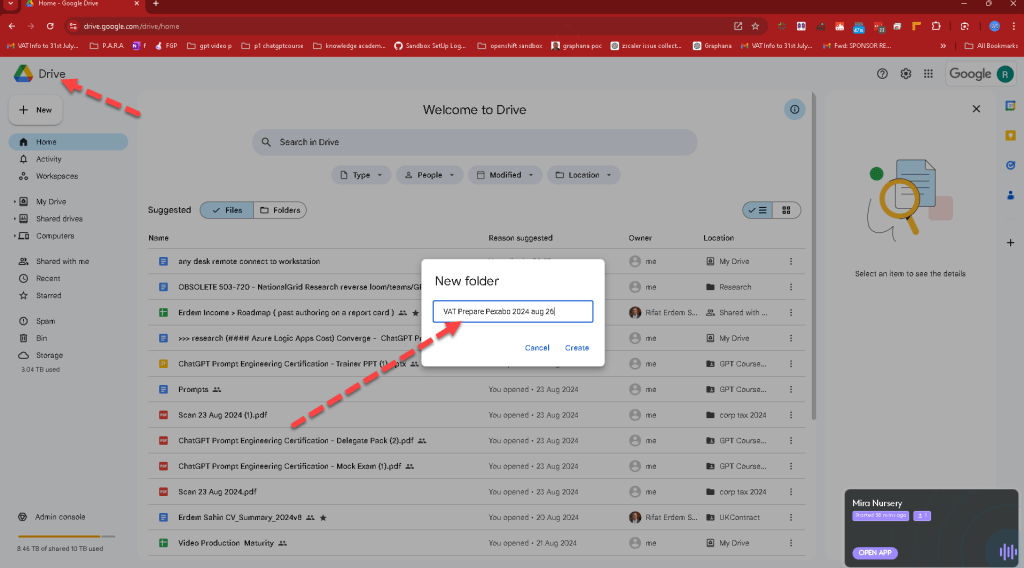Click the Search in Drive field
The image size is (1024, 568).
[475, 142]
